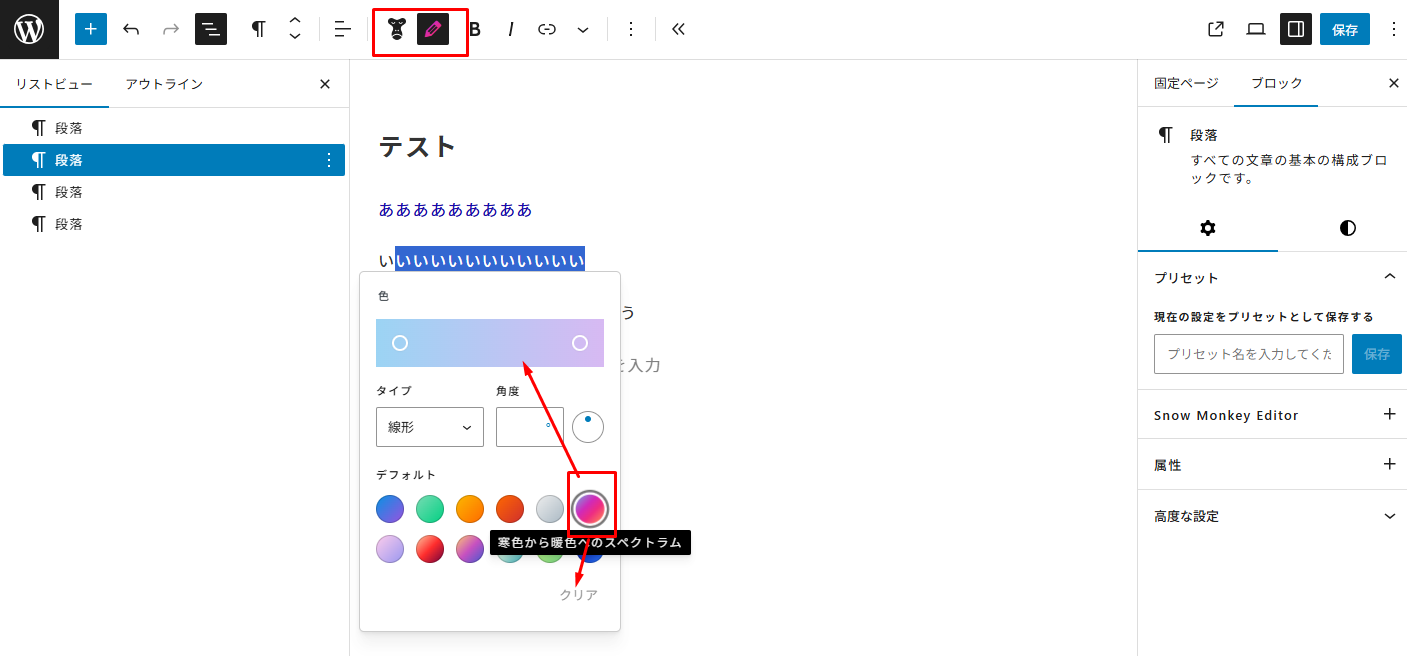Viewport: 1407px width, 656px height.
Task: Click the クリア button in color popover
Action: (x=578, y=595)
